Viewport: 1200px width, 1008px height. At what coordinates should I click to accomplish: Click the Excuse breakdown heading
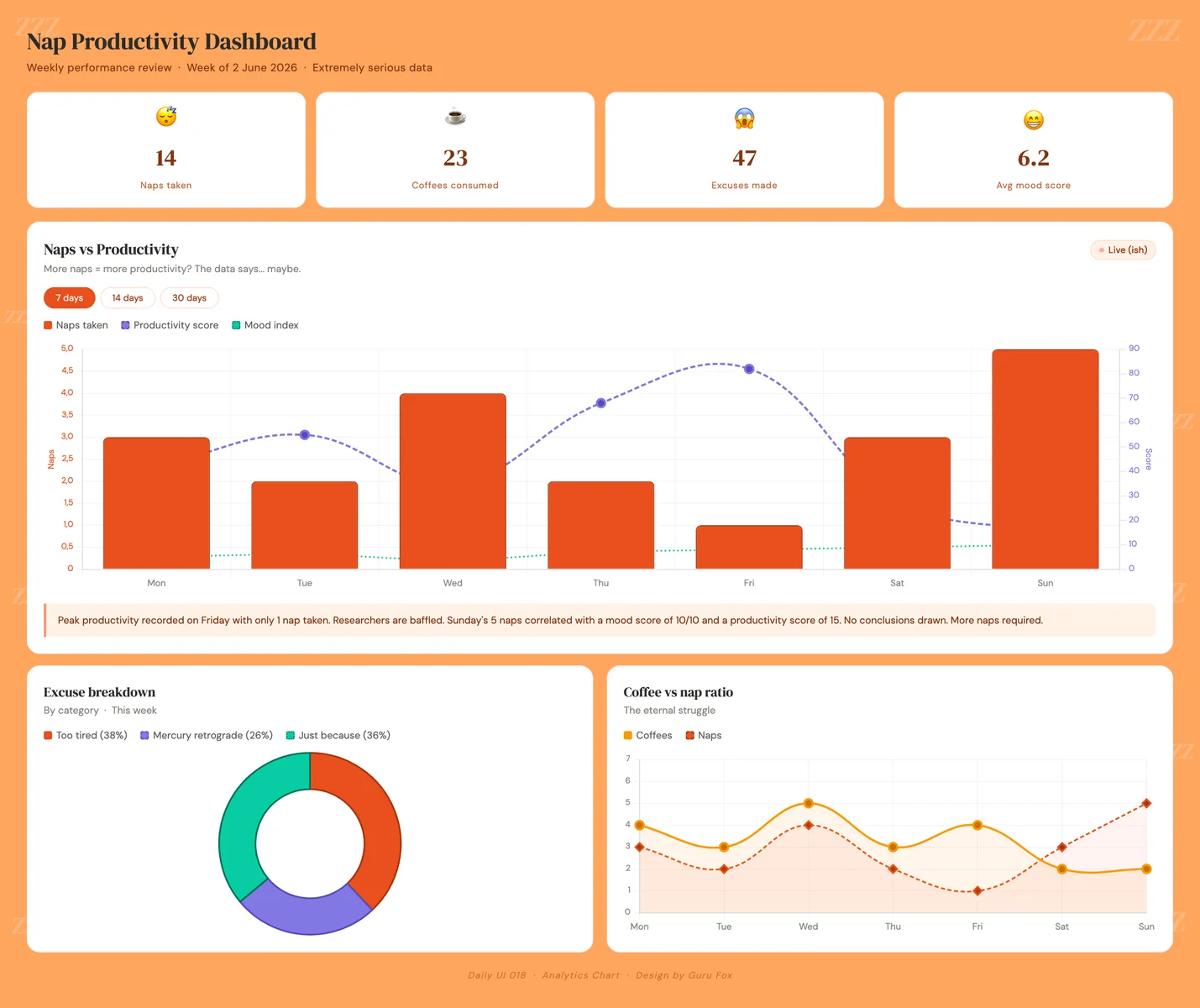[99, 692]
